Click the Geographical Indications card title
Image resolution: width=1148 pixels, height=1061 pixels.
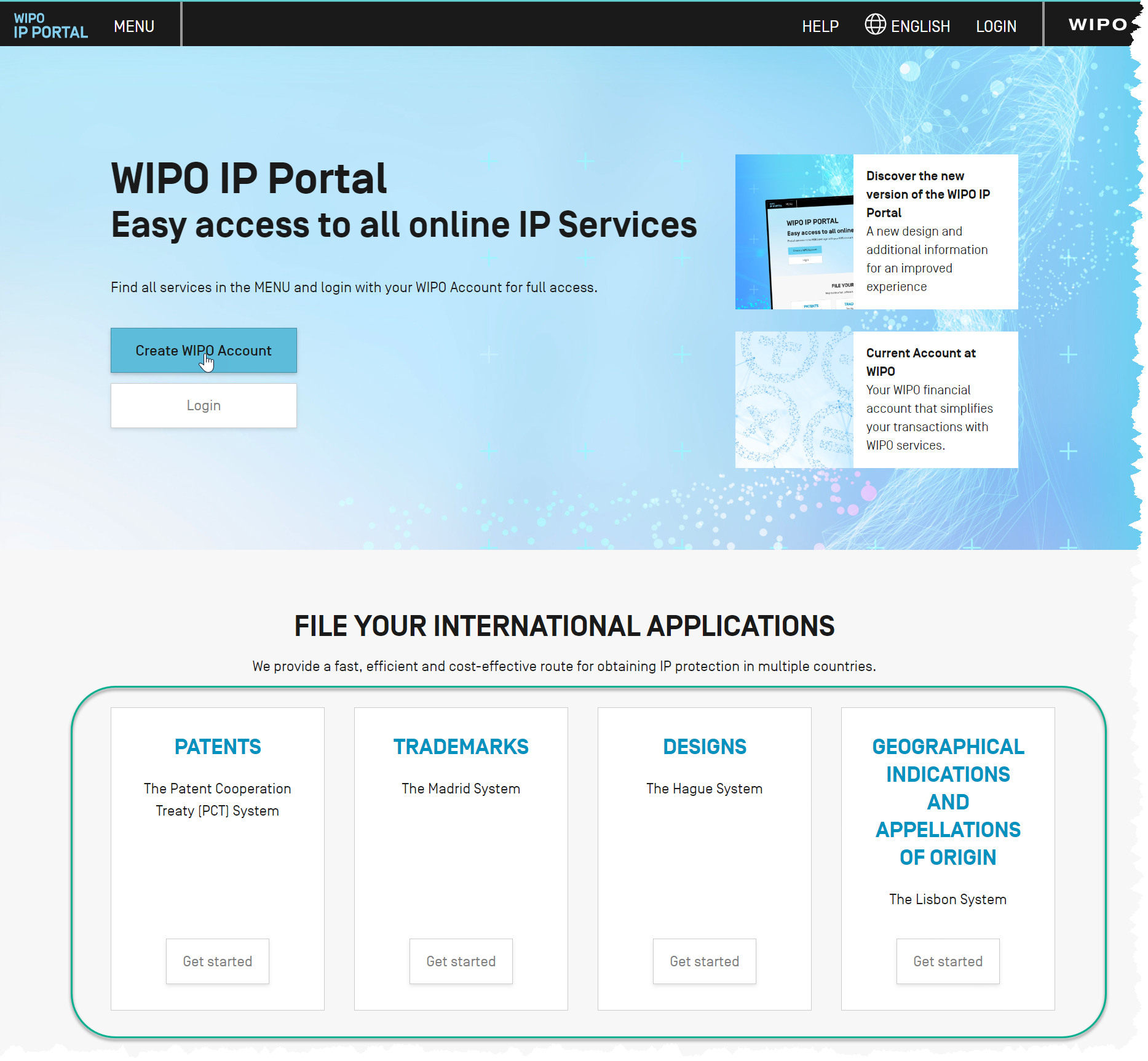tap(948, 802)
